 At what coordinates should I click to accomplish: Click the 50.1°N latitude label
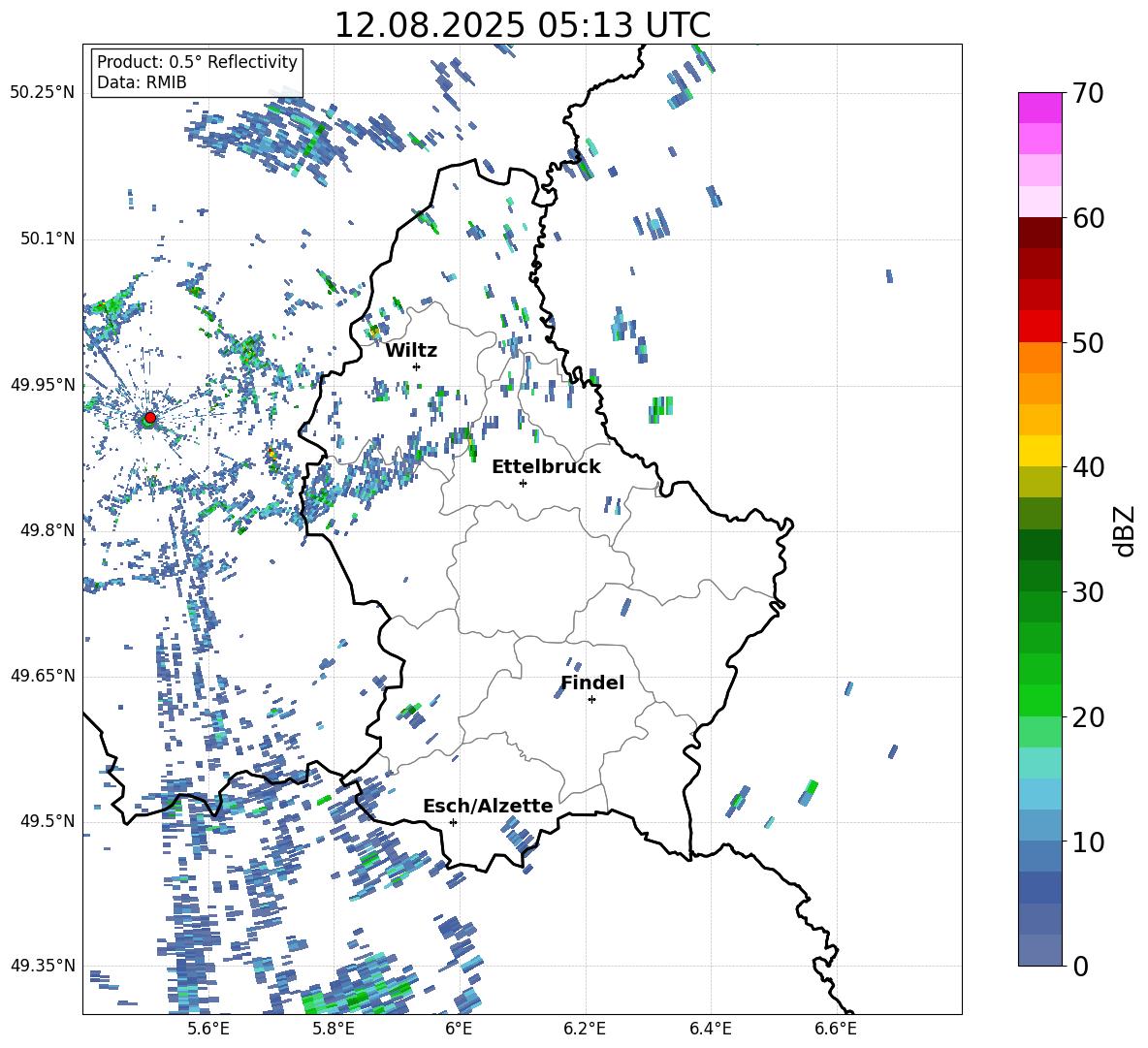tap(48, 239)
